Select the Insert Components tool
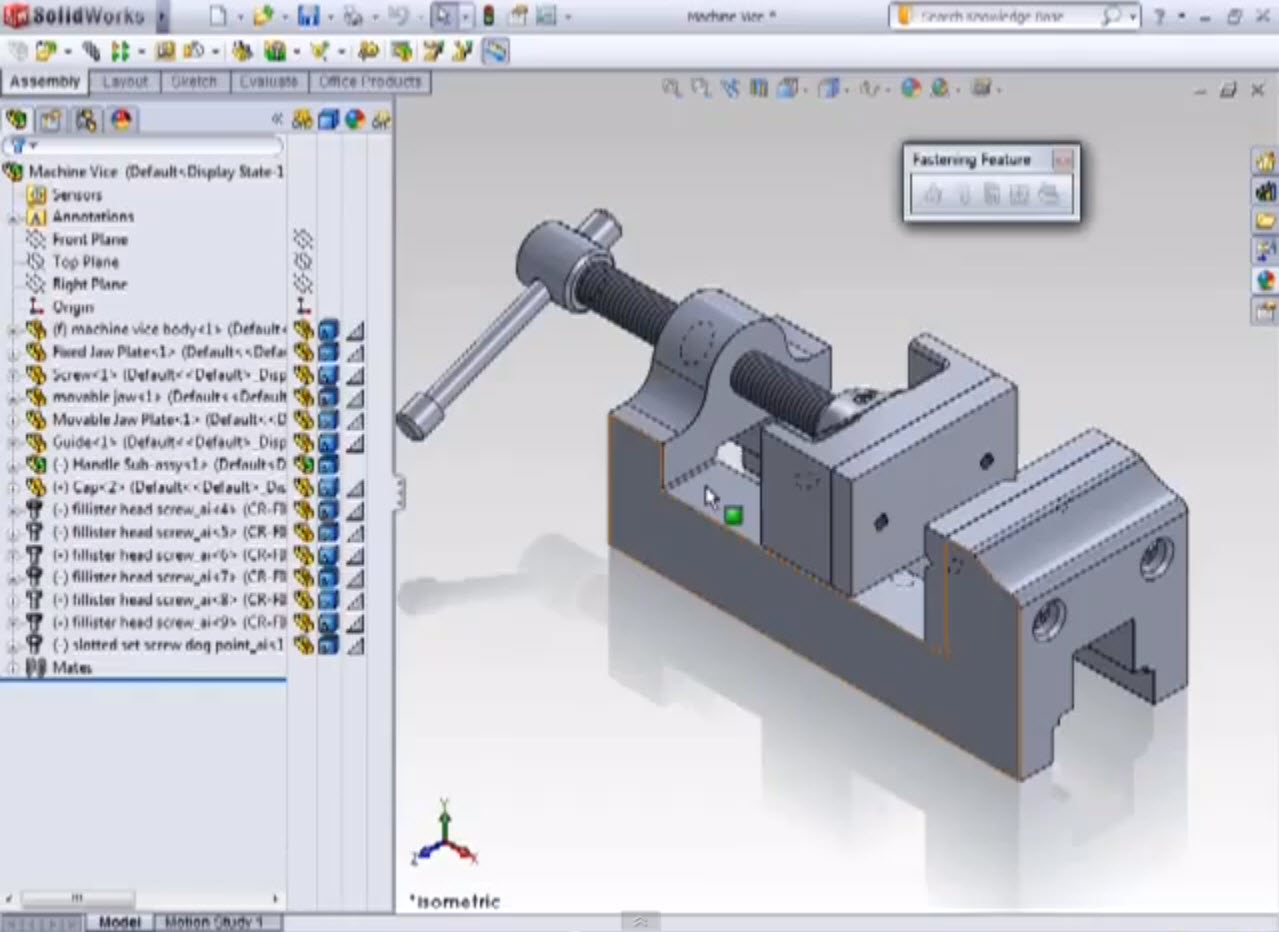 coord(47,49)
